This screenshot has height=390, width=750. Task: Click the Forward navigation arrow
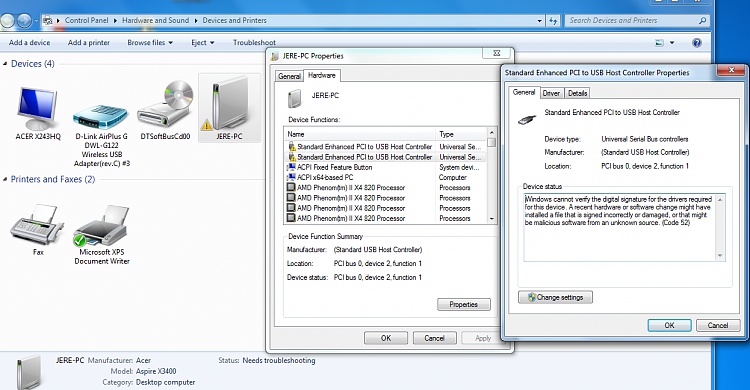pyautogui.click(x=24, y=21)
